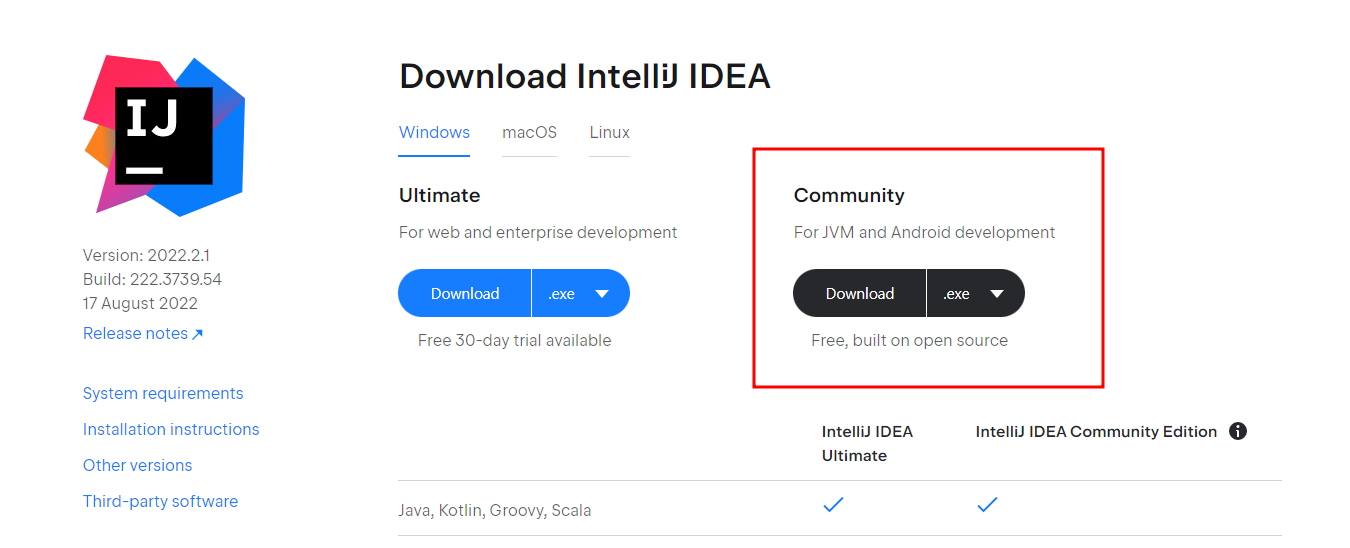Open the Community .exe format dropdown
This screenshot has height=548, width=1350.
976,293
